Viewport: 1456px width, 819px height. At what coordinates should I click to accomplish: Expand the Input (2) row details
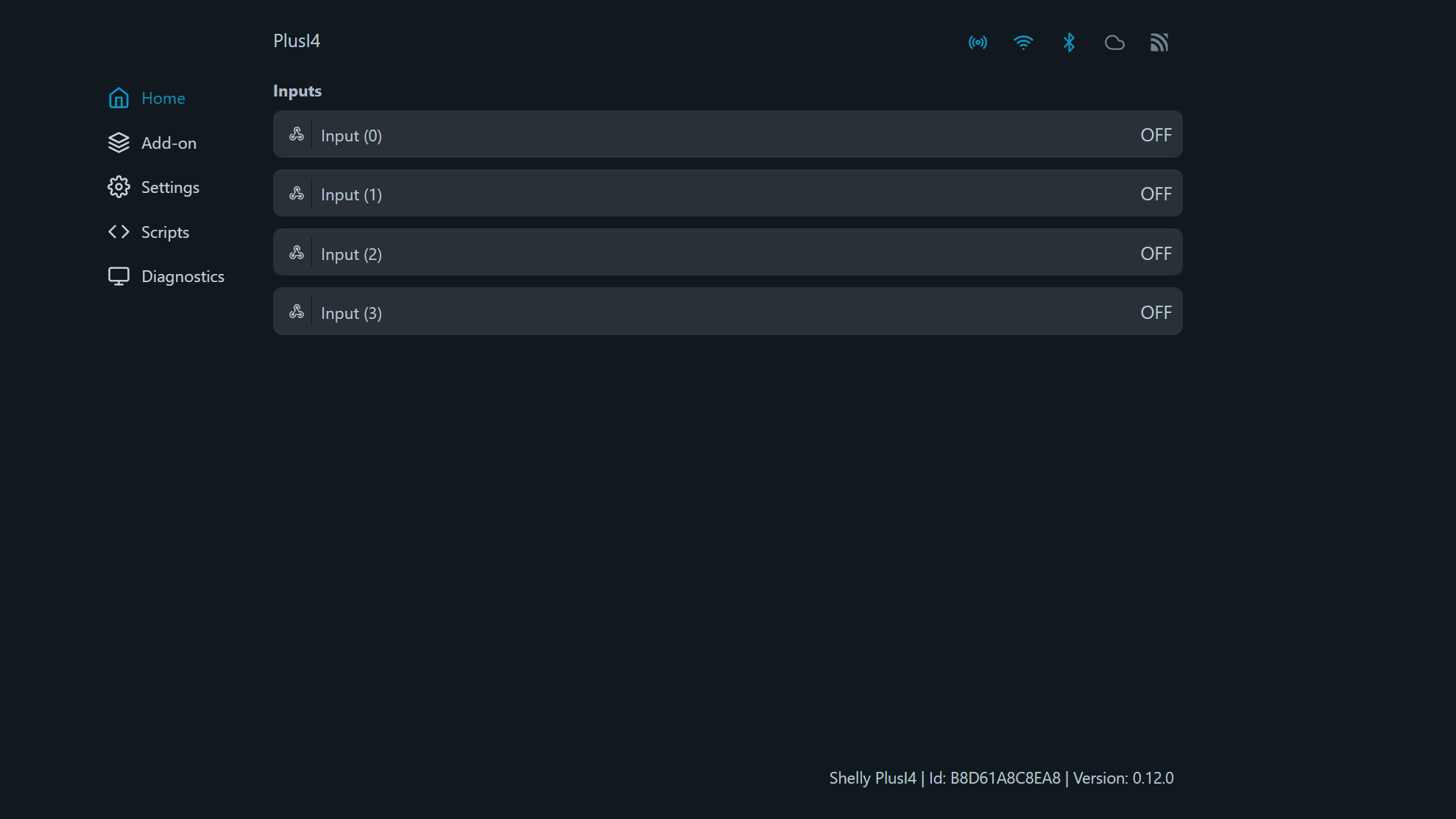coord(727,252)
